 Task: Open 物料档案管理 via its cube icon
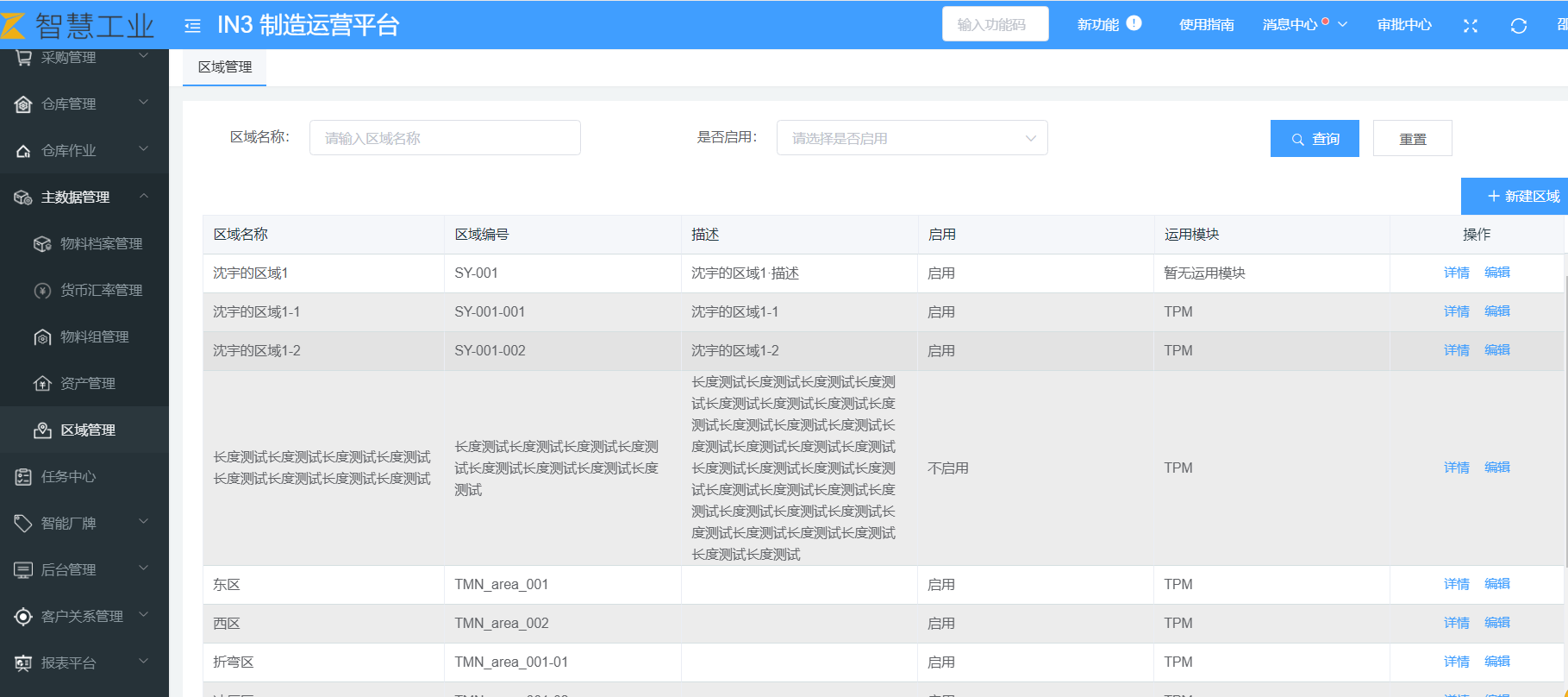pos(42,244)
